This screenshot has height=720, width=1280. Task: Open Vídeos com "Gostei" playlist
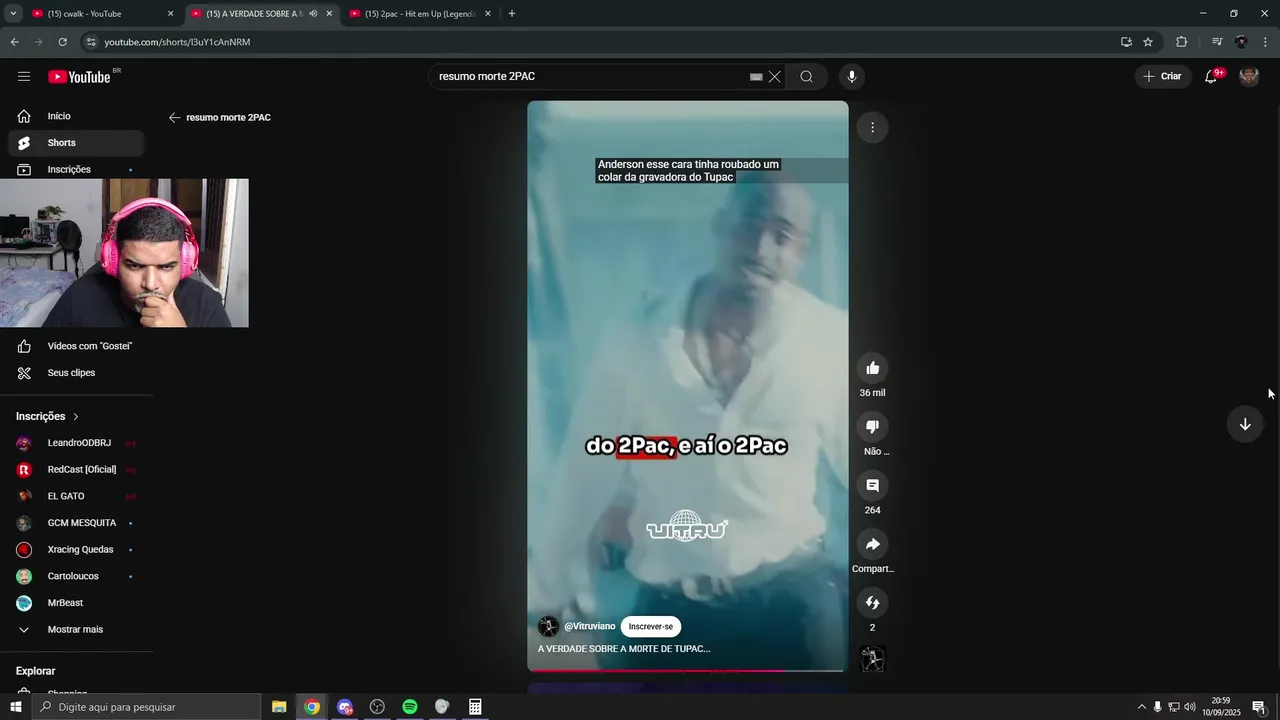click(76, 346)
